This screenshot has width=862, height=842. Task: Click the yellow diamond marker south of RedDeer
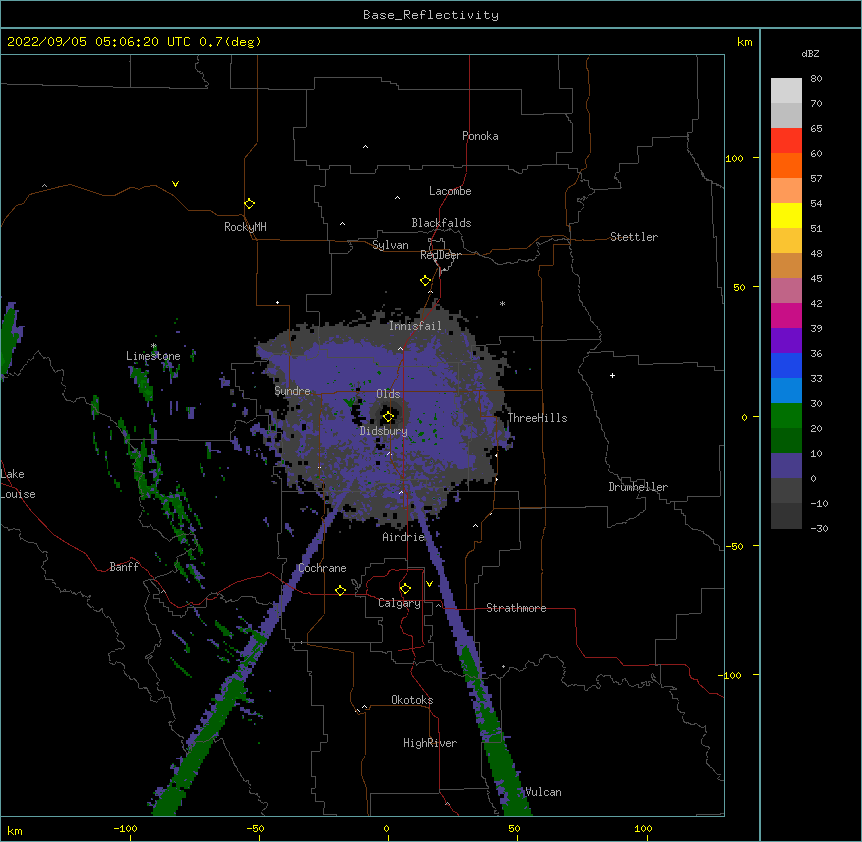pos(425,281)
